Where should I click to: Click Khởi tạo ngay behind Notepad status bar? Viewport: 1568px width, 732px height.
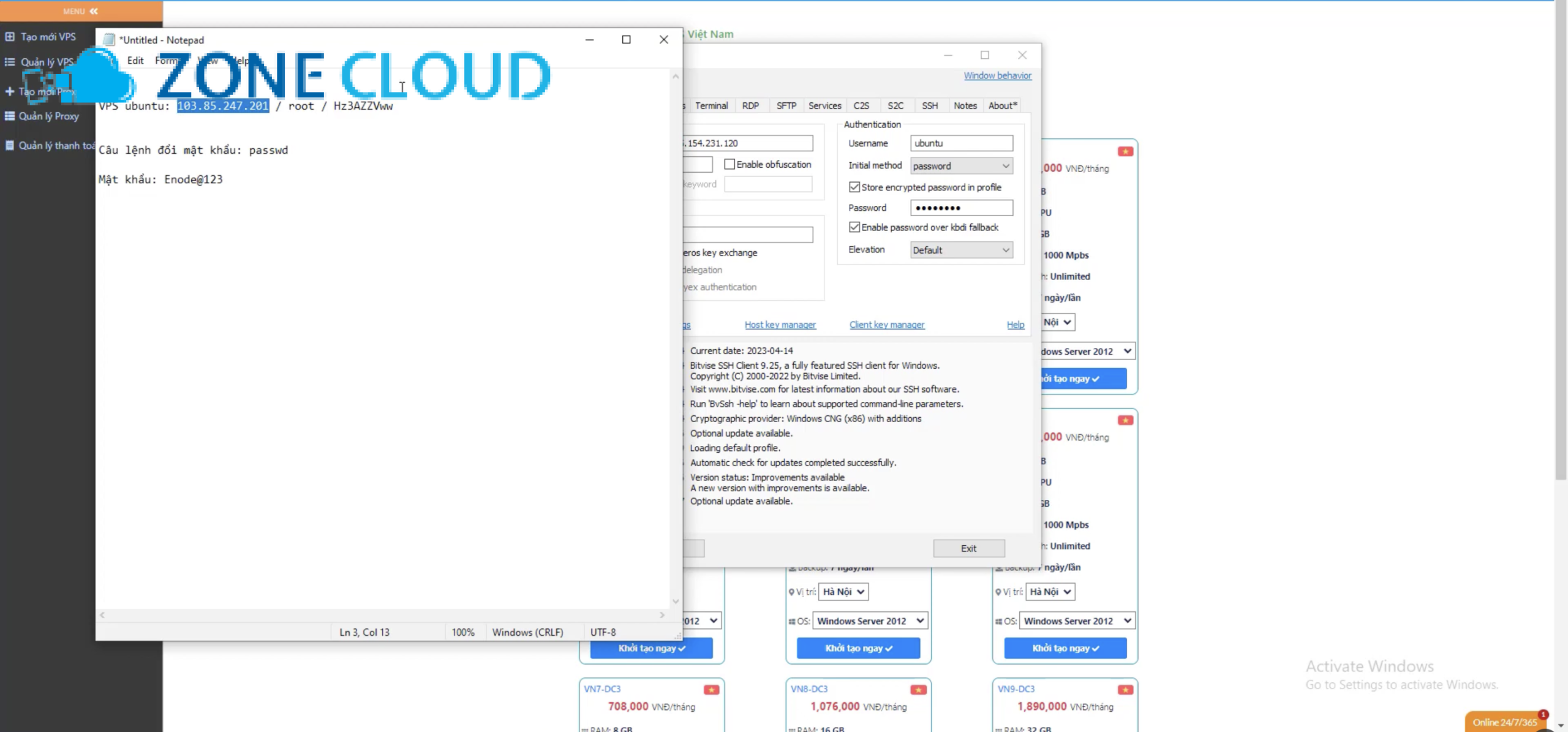pos(652,648)
